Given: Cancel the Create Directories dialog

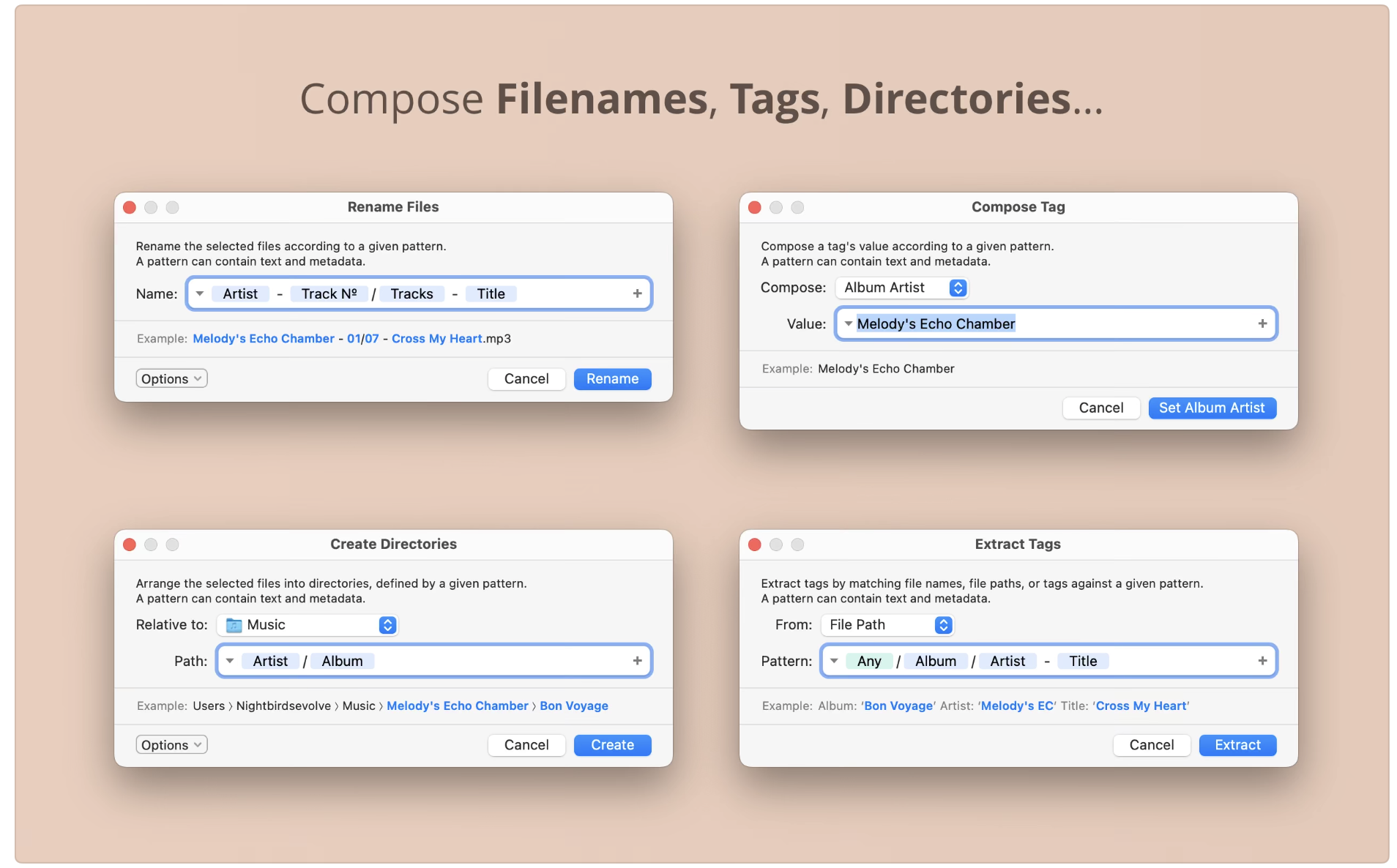Looking at the screenshot, I should pos(526,744).
